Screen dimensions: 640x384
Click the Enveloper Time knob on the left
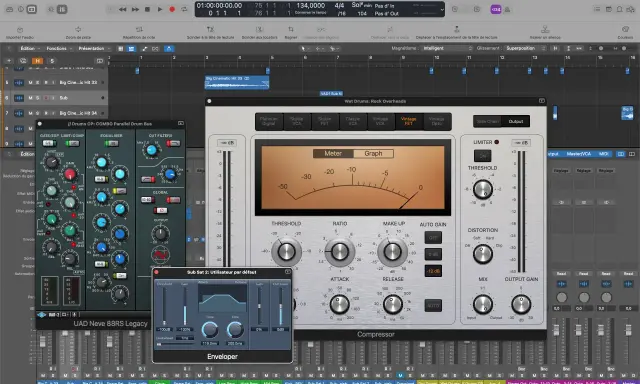click(210, 330)
